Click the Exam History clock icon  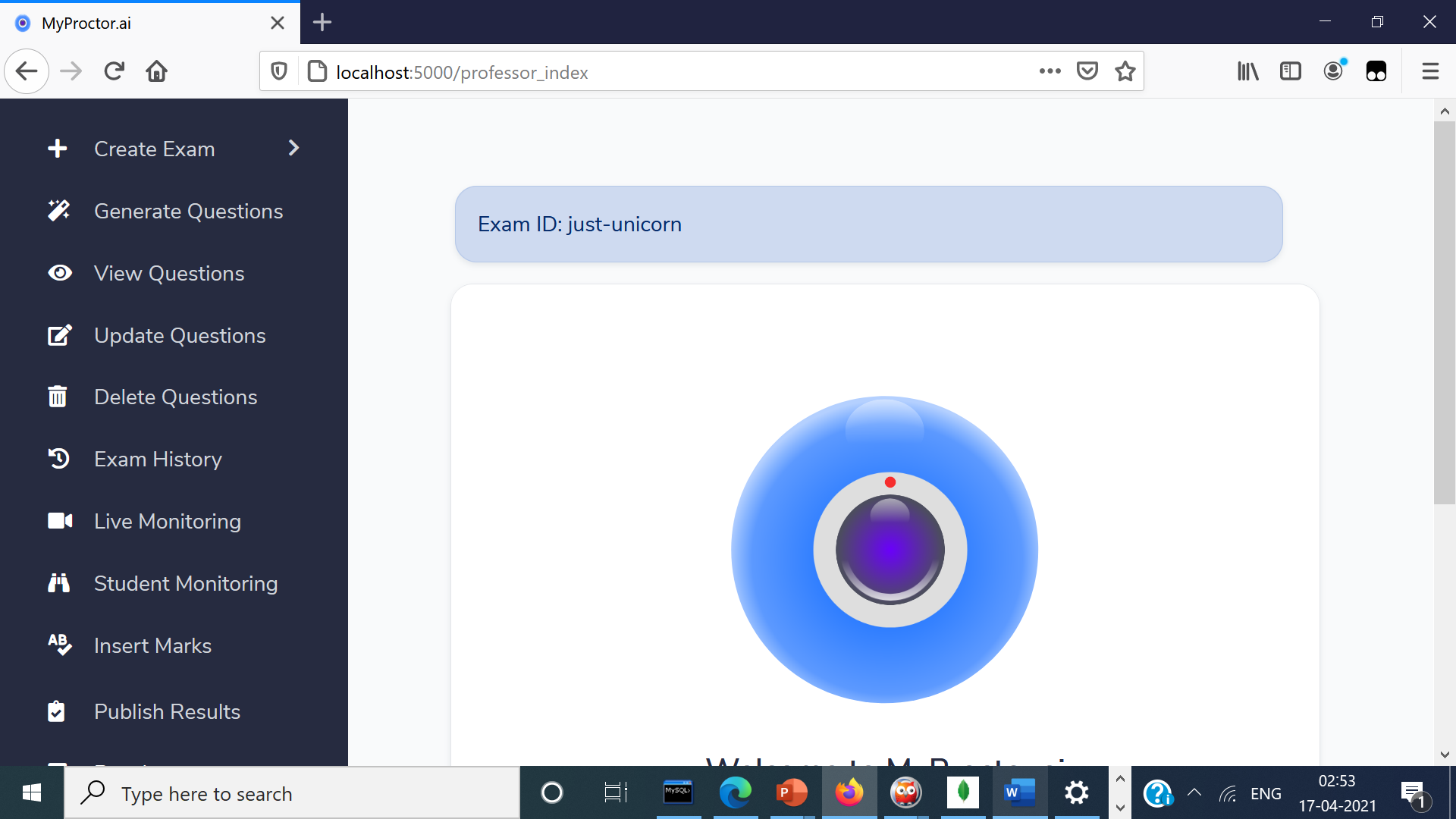pos(58,459)
